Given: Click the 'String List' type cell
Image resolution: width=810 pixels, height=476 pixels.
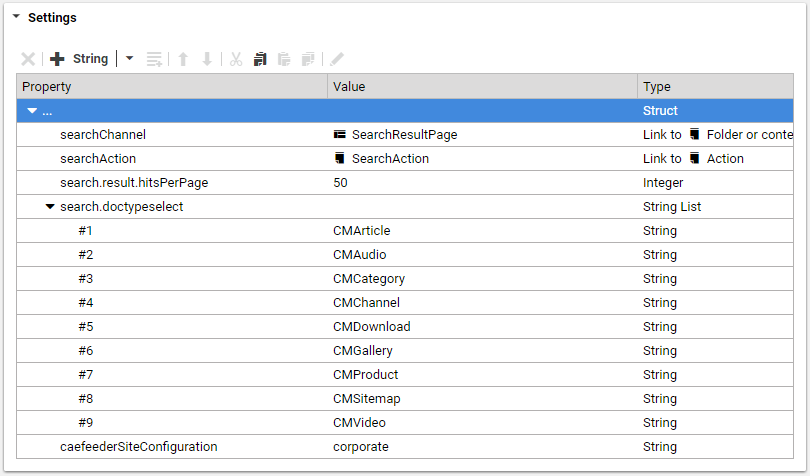Looking at the screenshot, I should (x=715, y=207).
